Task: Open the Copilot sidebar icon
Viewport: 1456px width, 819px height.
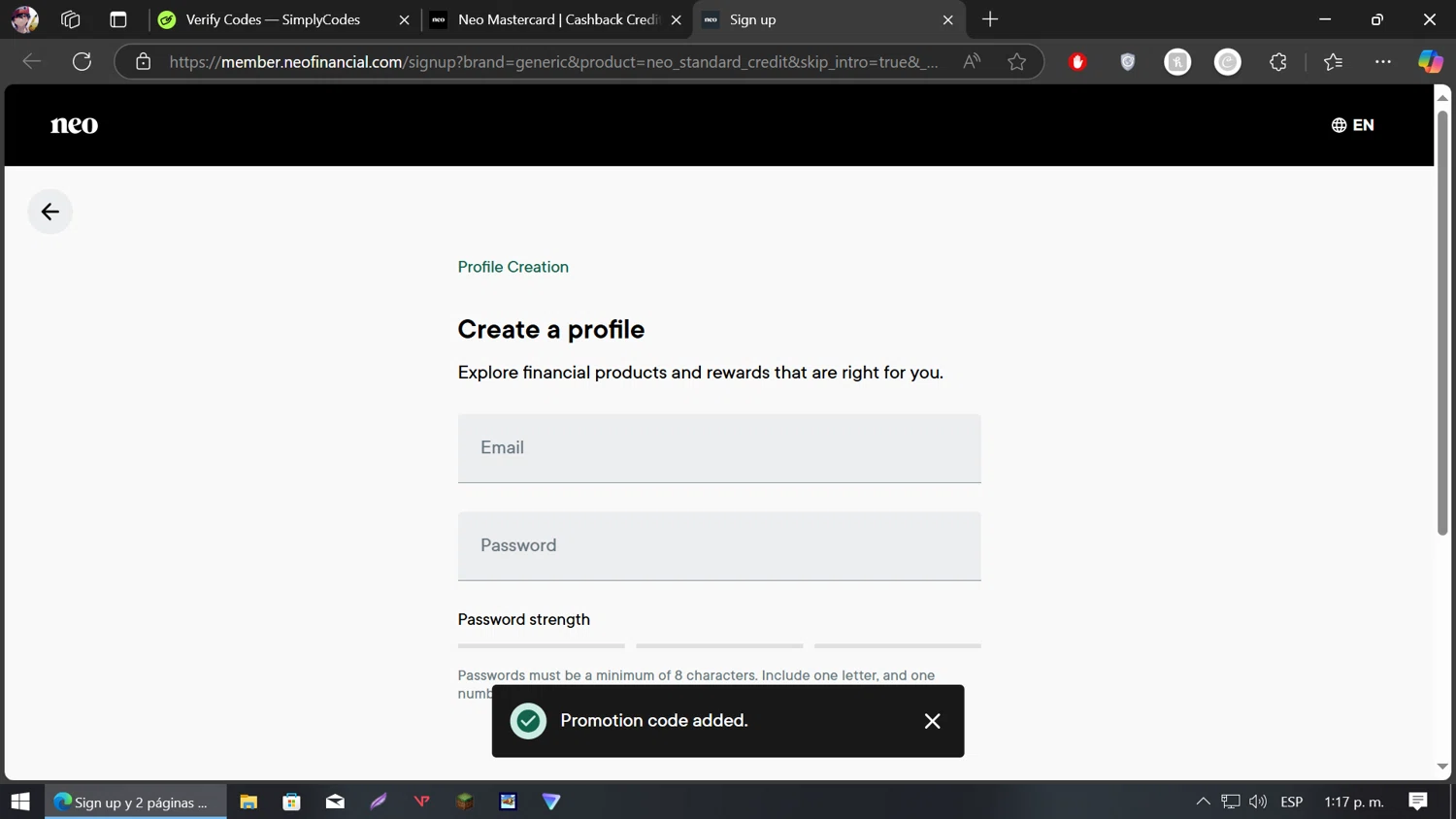Action: click(x=1431, y=62)
